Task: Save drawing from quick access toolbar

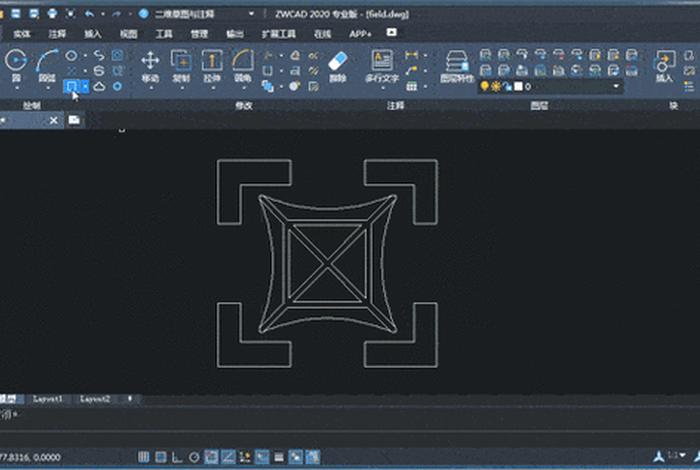Action: tap(16, 13)
